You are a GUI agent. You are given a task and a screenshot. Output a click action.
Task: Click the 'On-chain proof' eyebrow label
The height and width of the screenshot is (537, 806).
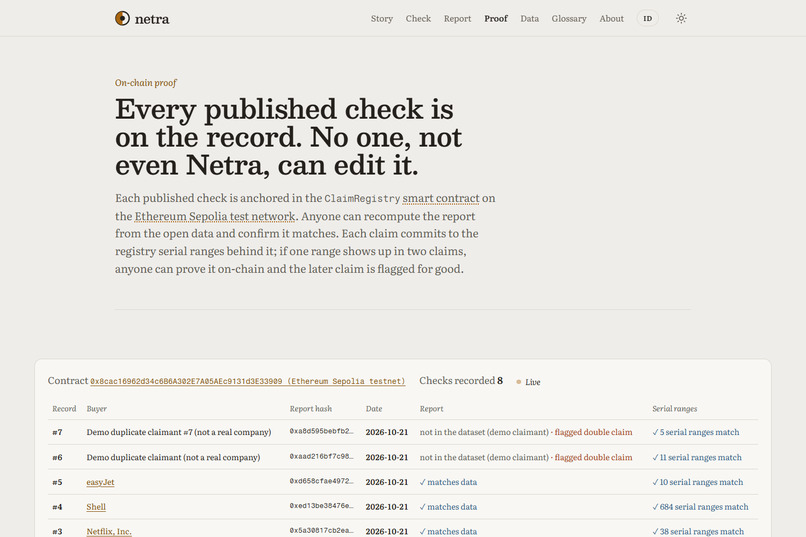[x=145, y=83]
